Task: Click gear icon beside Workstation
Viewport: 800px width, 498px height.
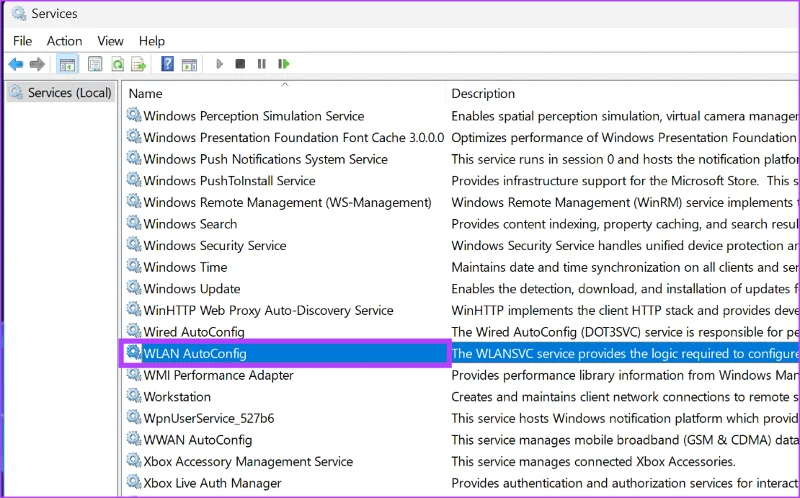Action: coord(134,396)
